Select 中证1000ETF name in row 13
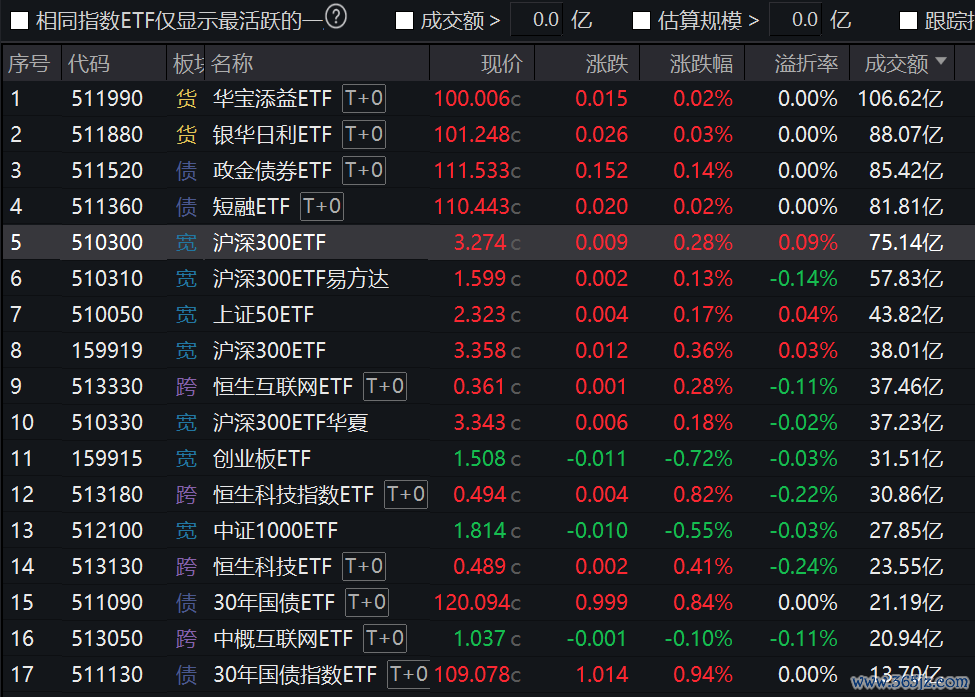This screenshot has width=975, height=697. pos(275,532)
